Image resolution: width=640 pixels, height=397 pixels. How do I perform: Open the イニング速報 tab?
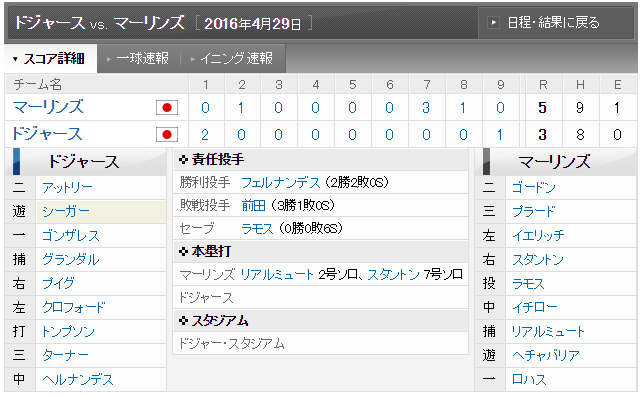coord(232,59)
